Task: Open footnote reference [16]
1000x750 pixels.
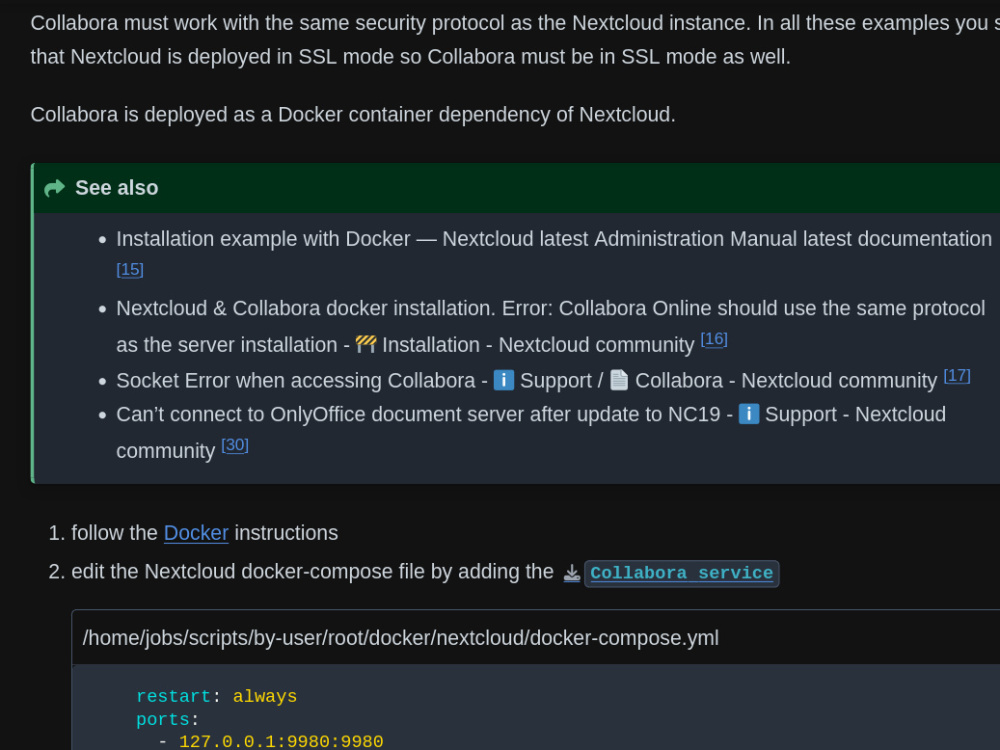Action: 714,339
